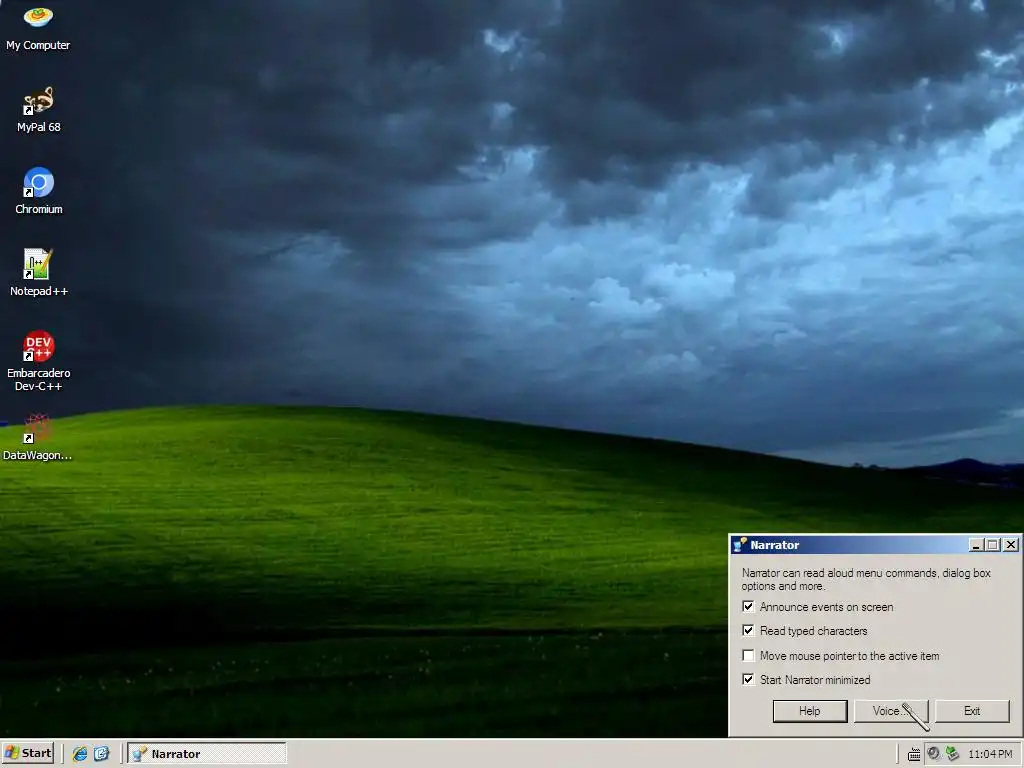1024x768 pixels.
Task: Select the Notepad++ desktop shortcut
Action: tap(39, 273)
